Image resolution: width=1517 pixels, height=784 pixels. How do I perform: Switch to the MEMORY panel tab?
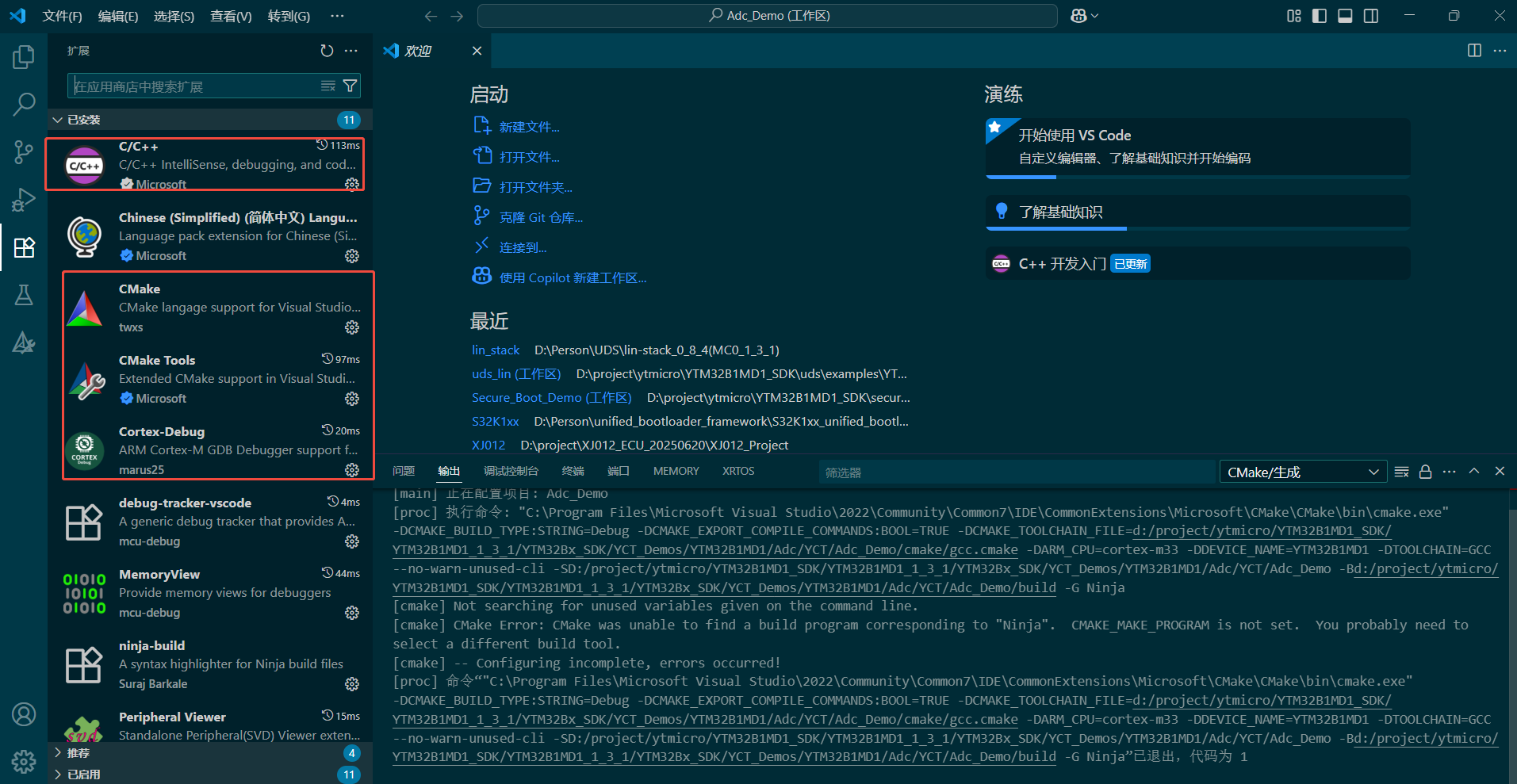(x=676, y=471)
